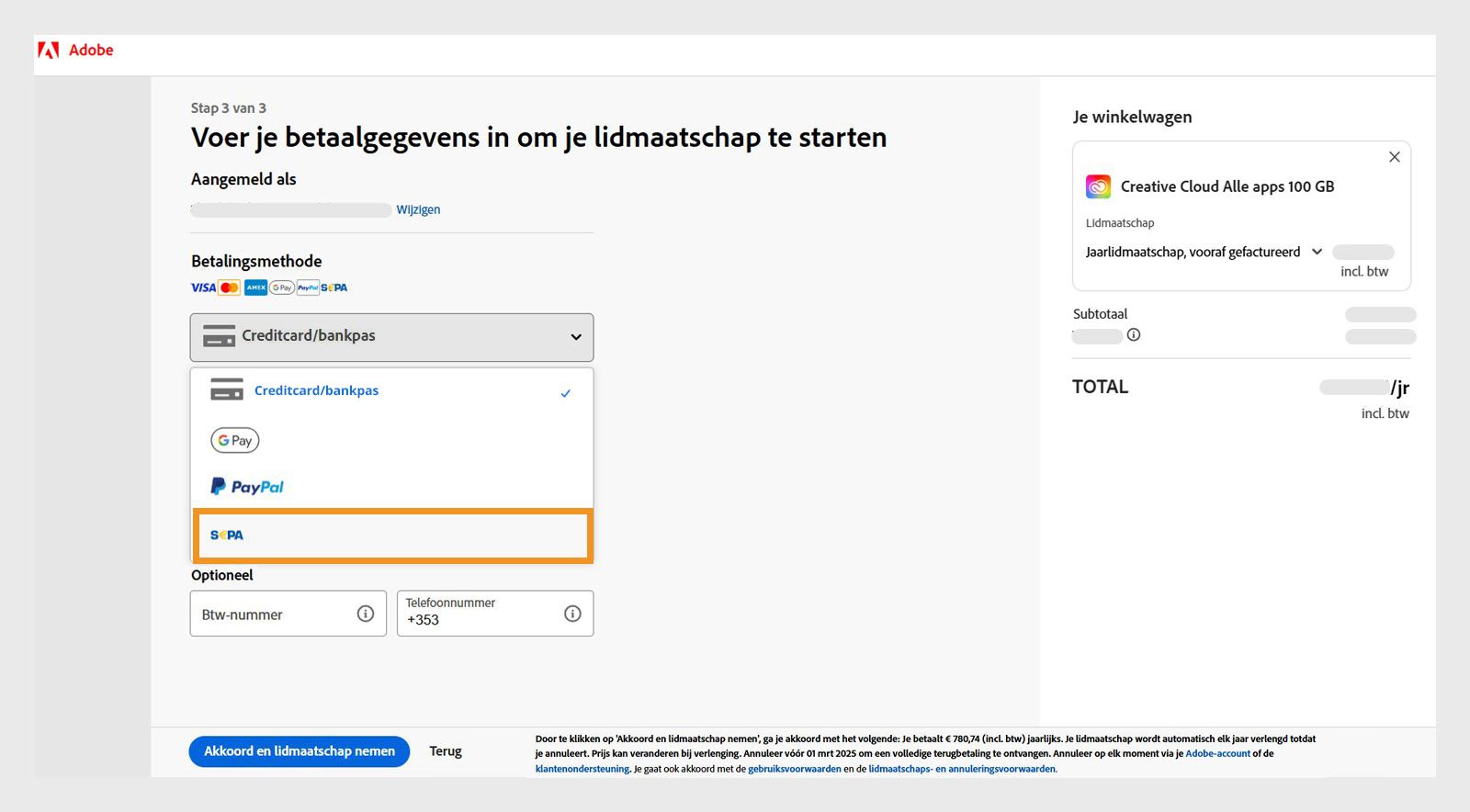Screen dimensions: 1470x812
Task: Remove Creative Cloud item from cart
Action: click(x=1395, y=157)
